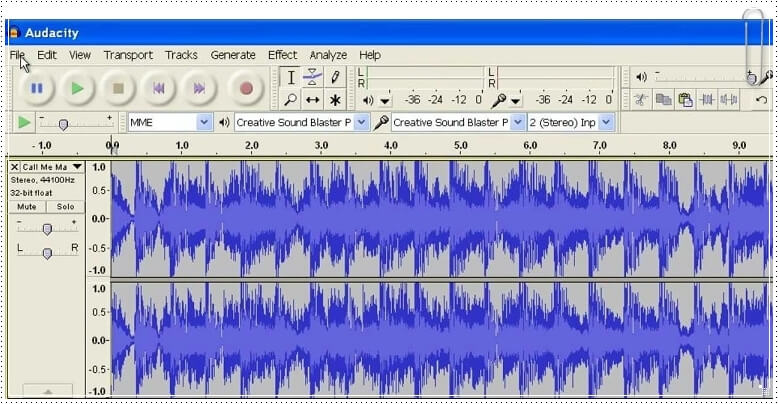Solo the Call Me Ma track
The image size is (778, 404).
point(65,206)
